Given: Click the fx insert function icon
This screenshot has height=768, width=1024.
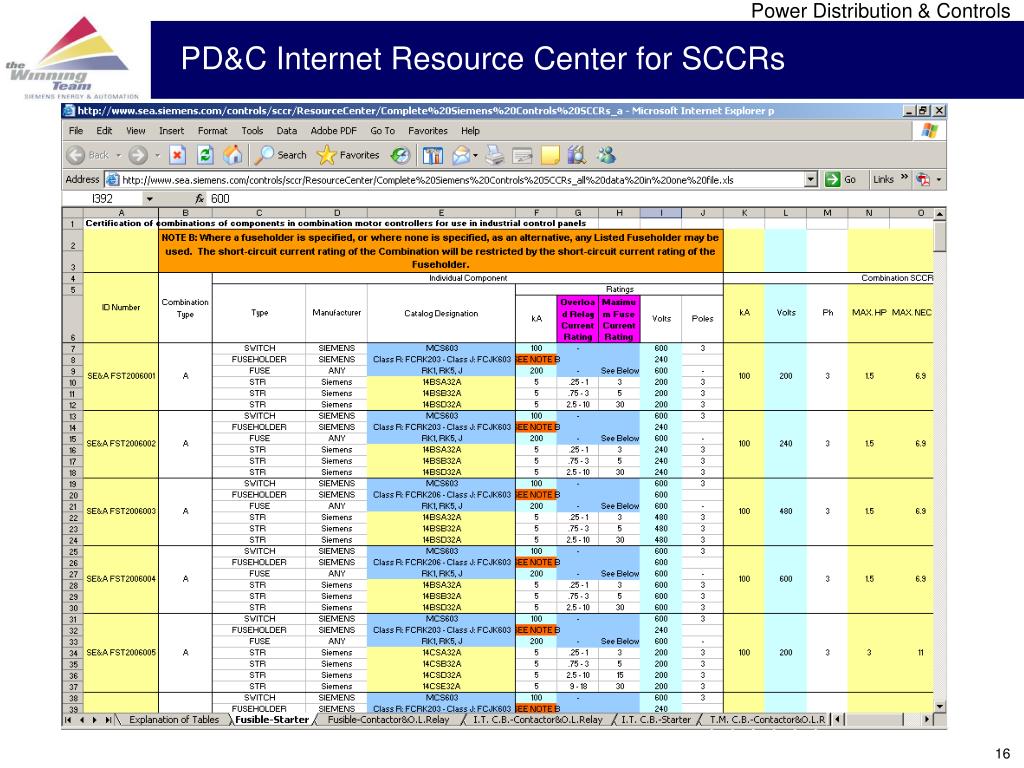Looking at the screenshot, I should point(199,199).
